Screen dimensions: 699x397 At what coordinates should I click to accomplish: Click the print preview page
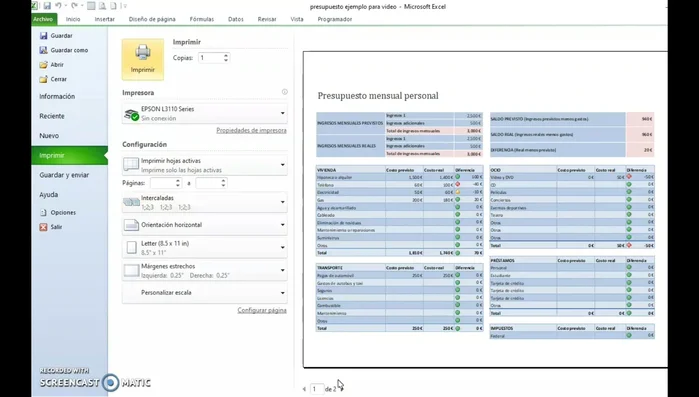[485, 209]
